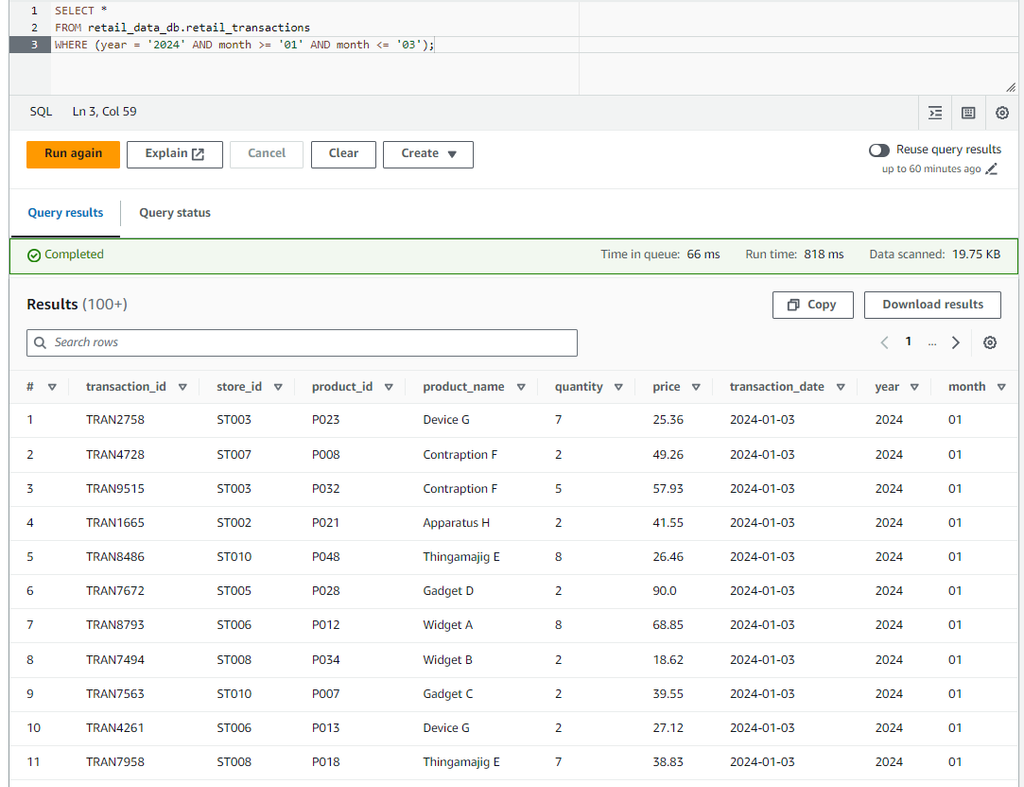Screen dimensions: 1024x787
Task: Open the keyboard shortcuts icon
Action: (x=968, y=113)
